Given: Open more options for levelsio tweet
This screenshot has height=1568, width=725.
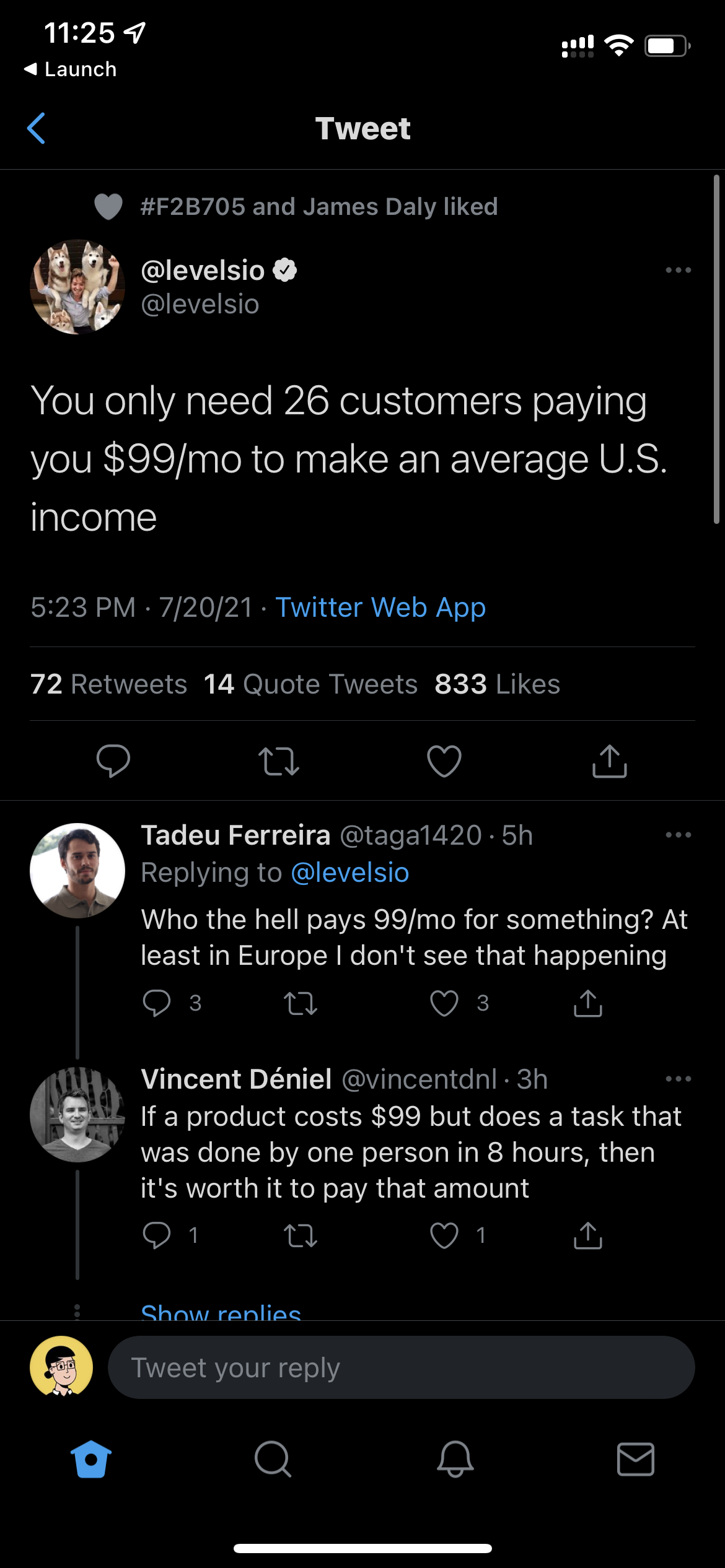Looking at the screenshot, I should coord(678,270).
